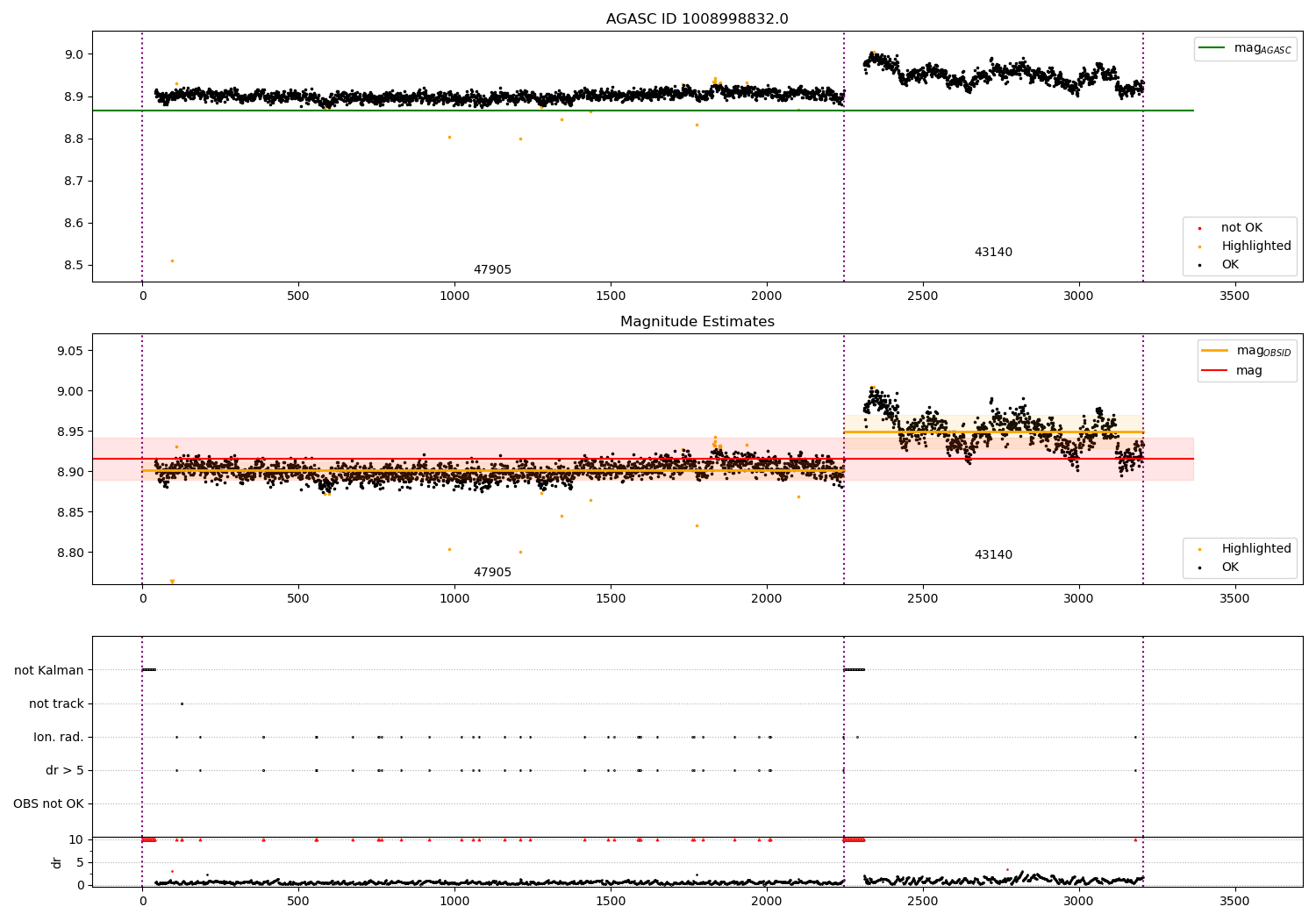Click the '8.90' y-tick of Magnitude Estimates plot
Screen dimensions: 1316x921
tap(71, 473)
